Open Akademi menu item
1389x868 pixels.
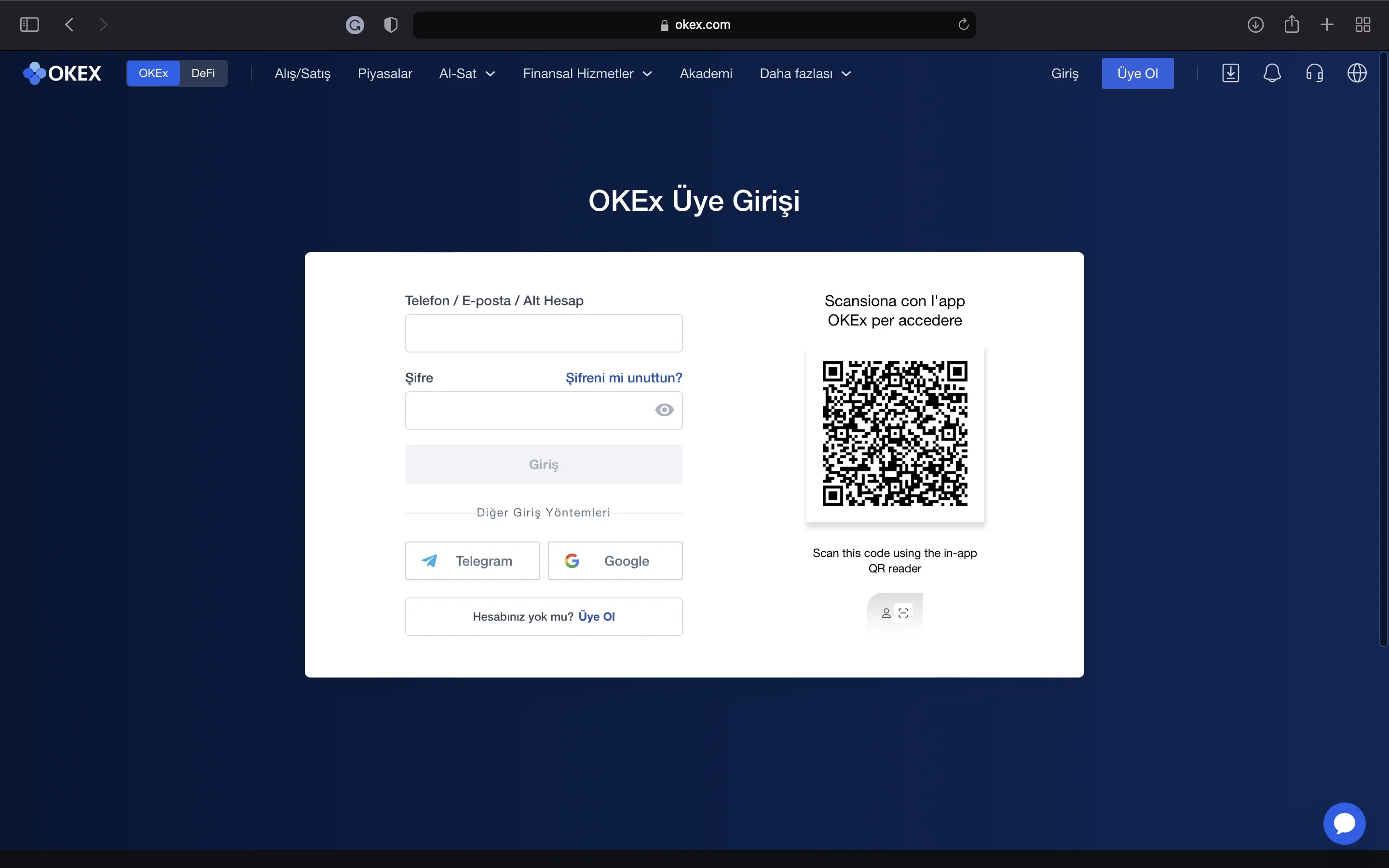[x=706, y=73]
